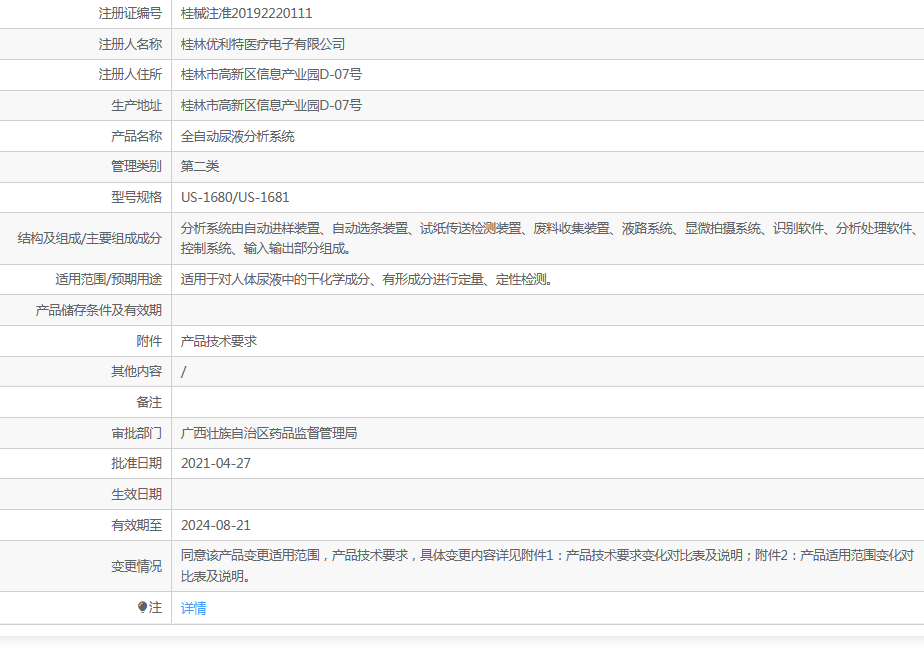Click the 备注 label

[148, 402]
